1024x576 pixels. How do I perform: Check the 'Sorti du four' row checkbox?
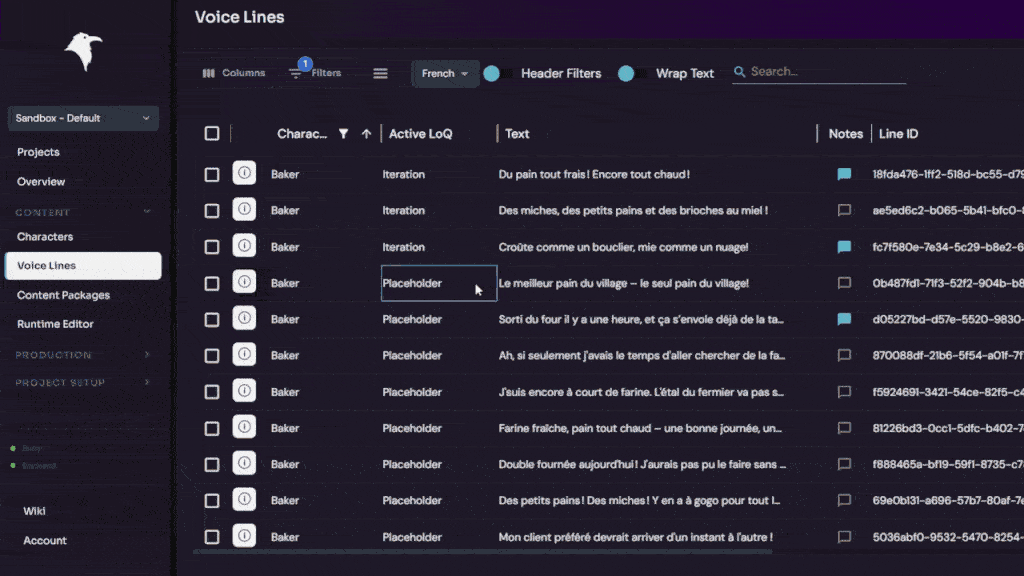click(x=212, y=319)
